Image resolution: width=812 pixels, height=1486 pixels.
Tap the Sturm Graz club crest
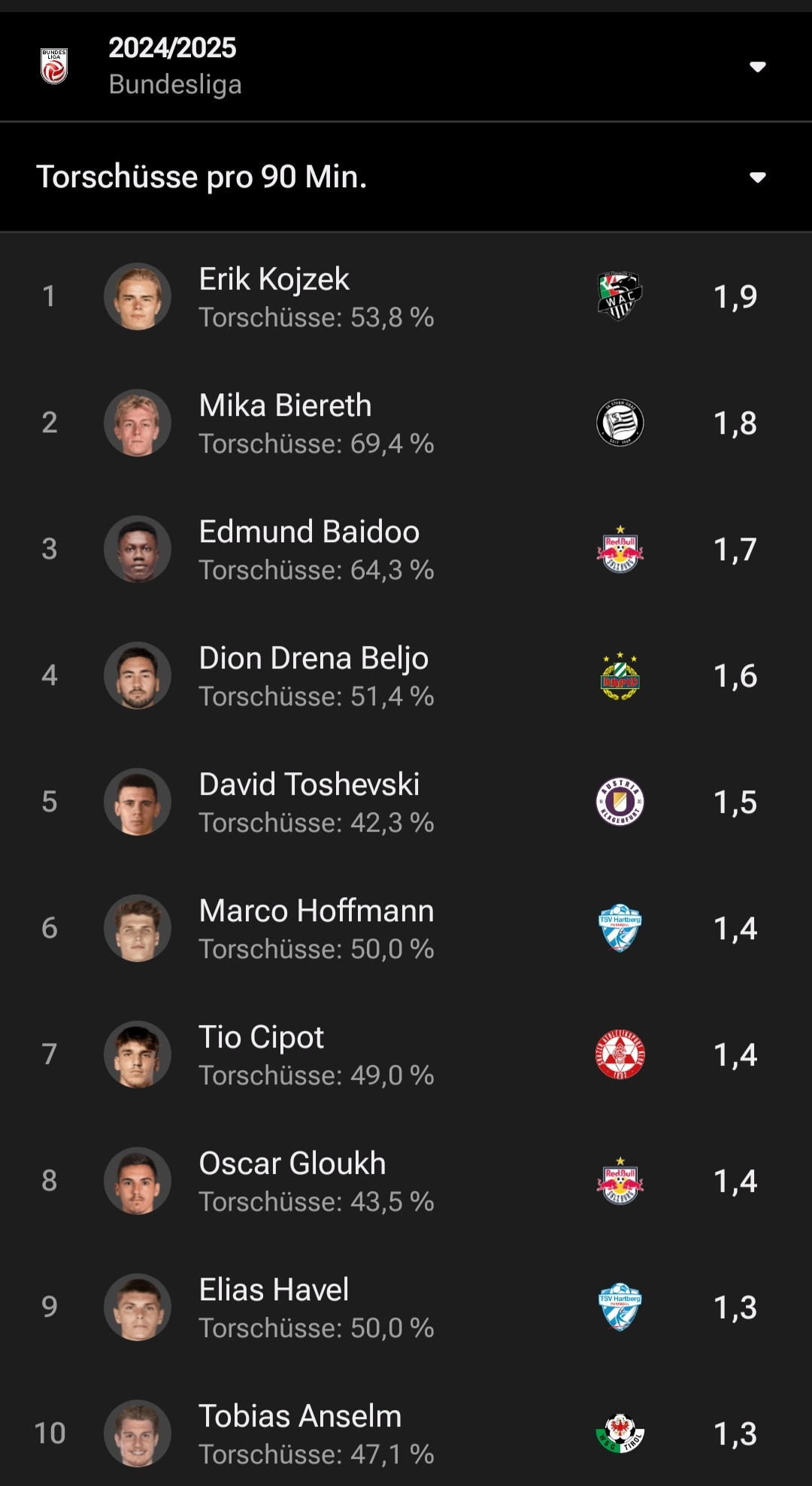620,423
